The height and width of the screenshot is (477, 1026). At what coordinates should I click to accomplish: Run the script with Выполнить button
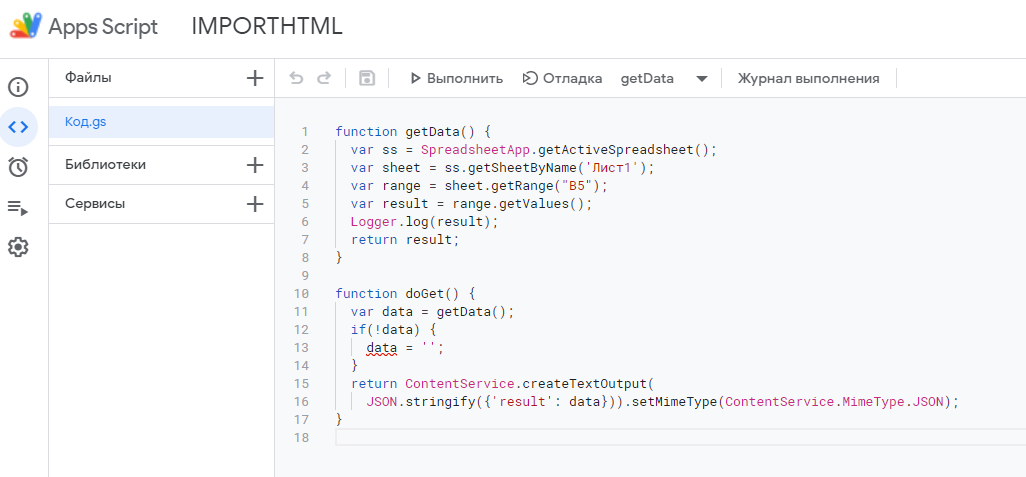tap(457, 79)
